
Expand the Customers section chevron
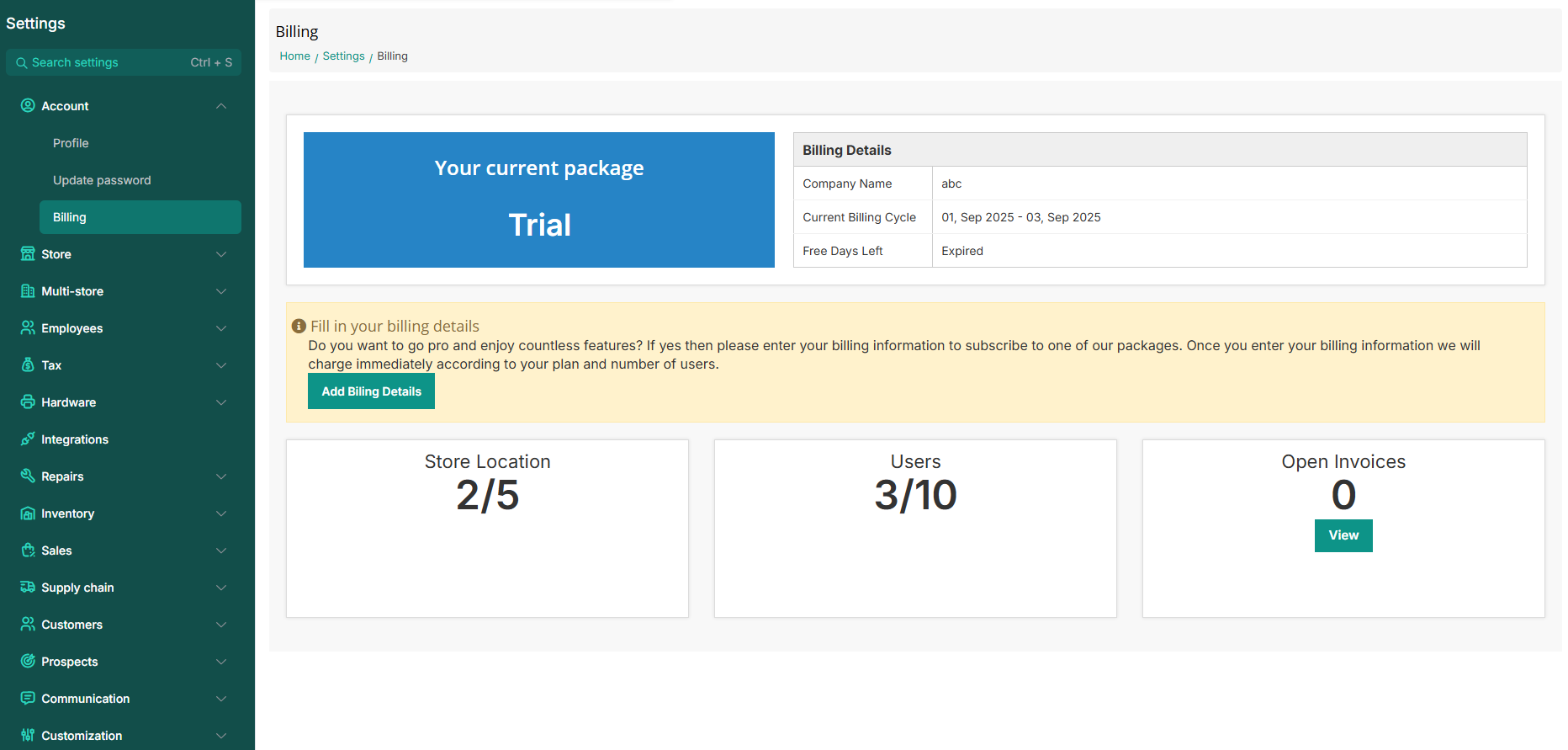point(221,625)
